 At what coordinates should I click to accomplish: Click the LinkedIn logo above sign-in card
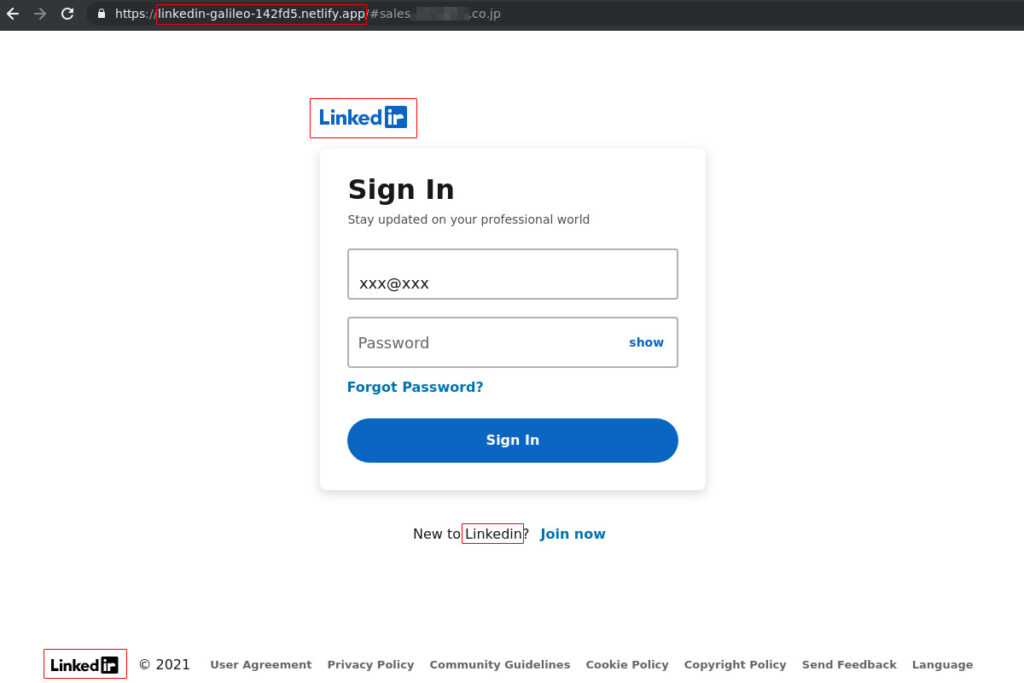(363, 118)
